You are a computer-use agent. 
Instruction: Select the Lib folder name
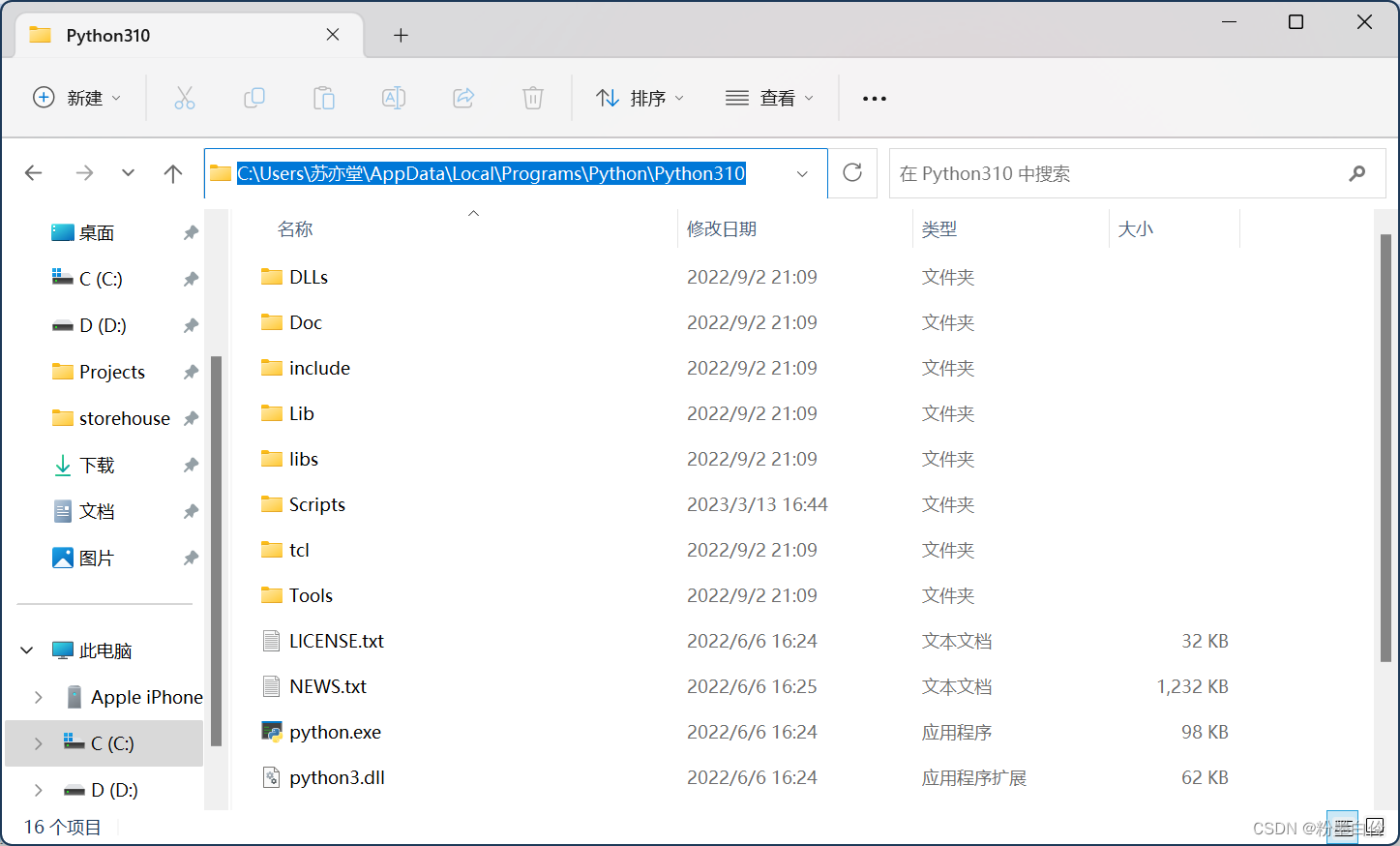pyautogui.click(x=302, y=413)
